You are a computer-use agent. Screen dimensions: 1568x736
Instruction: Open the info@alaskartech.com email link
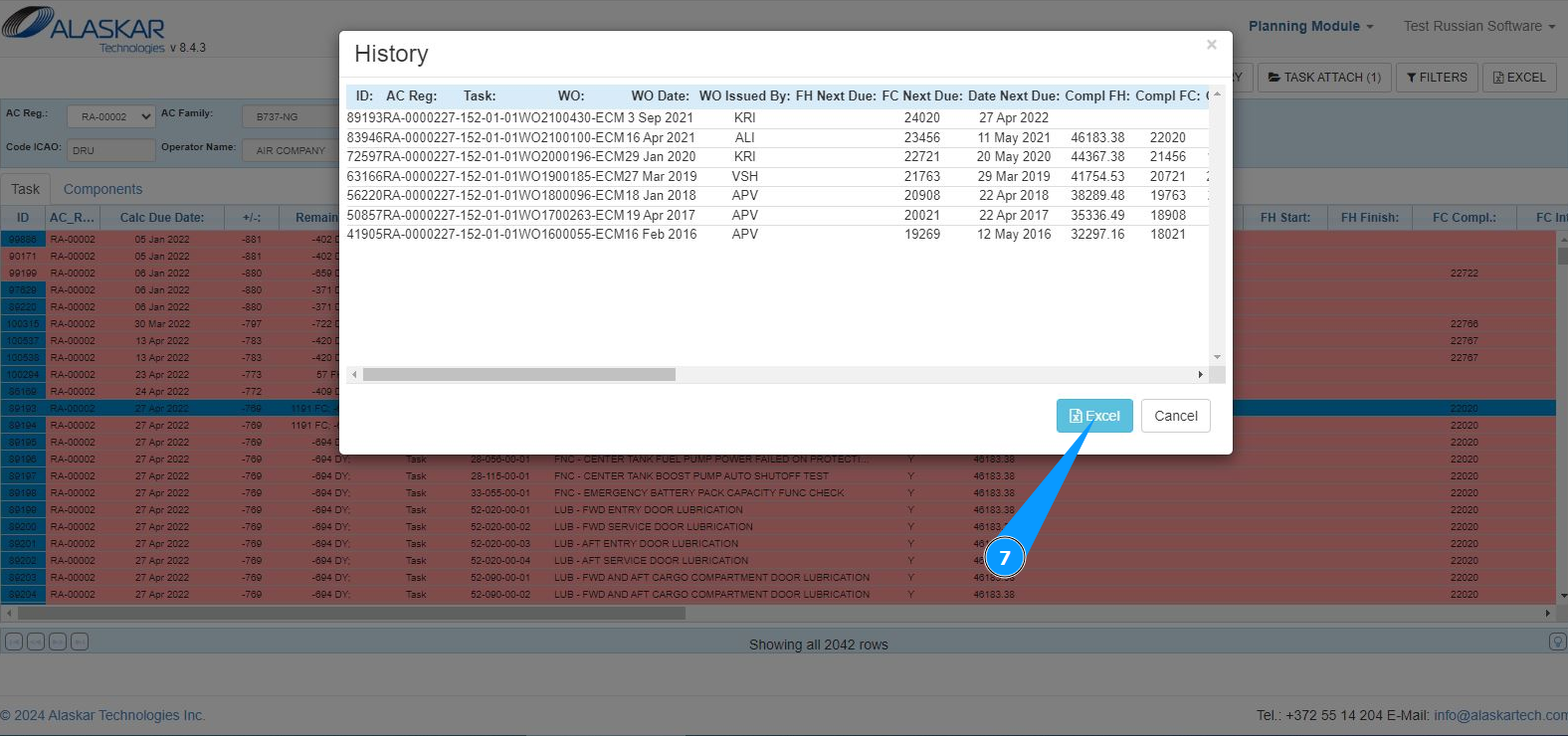(x=1500, y=715)
